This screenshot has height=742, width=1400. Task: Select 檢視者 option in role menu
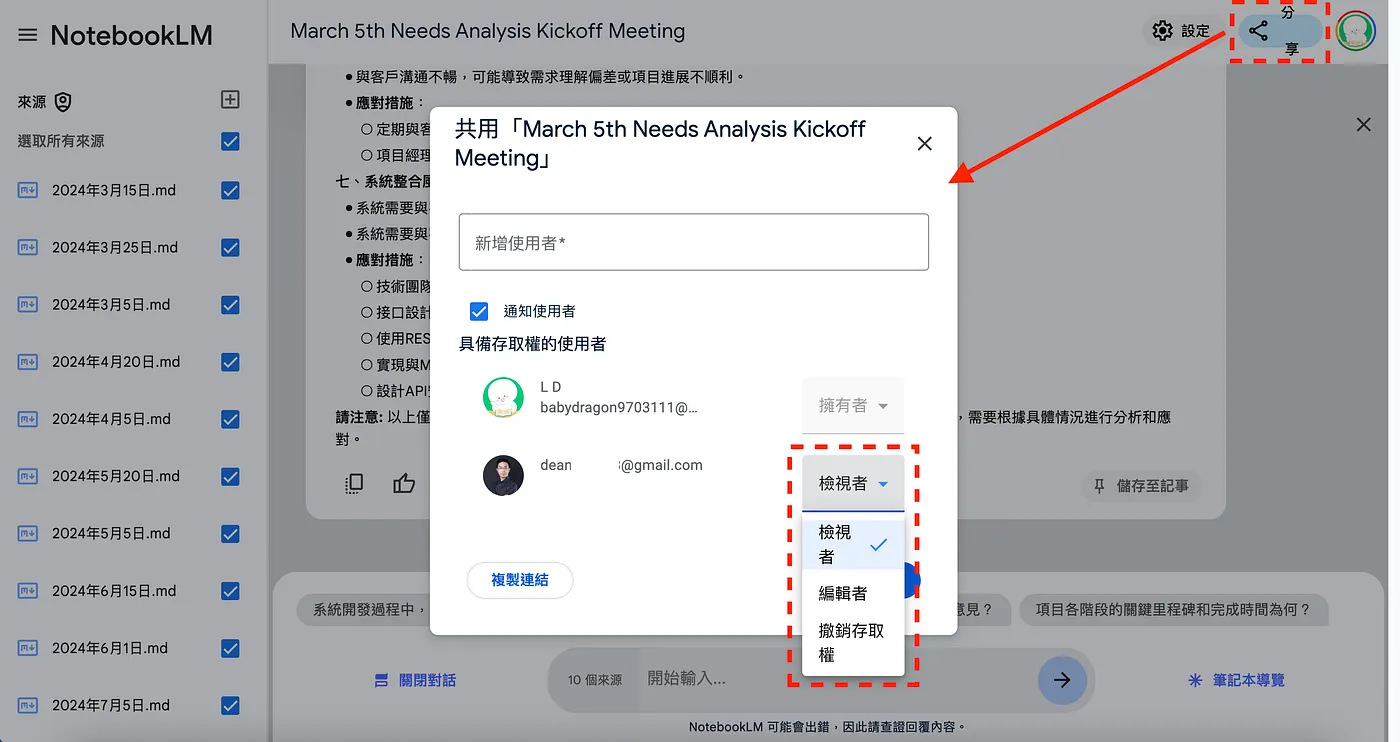853,545
